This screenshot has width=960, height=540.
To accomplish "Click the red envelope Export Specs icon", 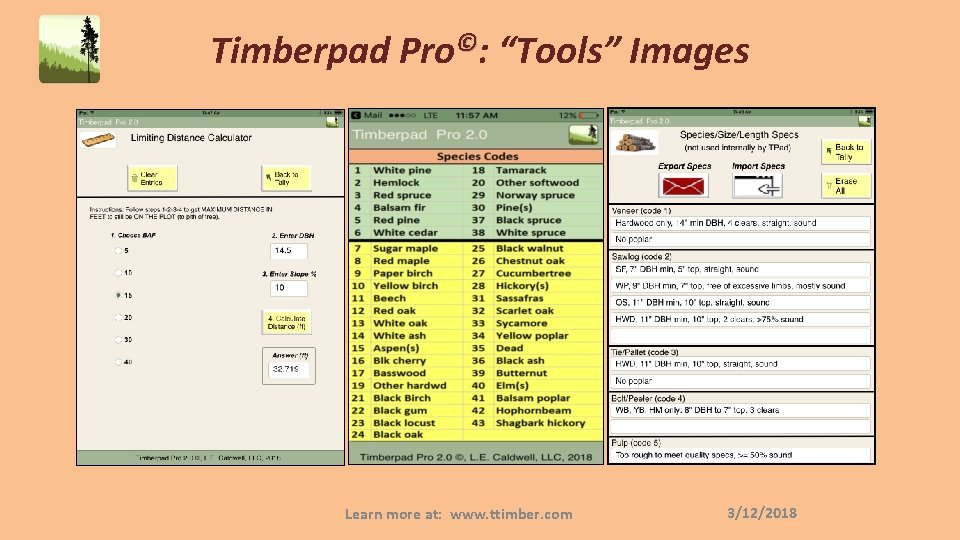I will click(683, 185).
